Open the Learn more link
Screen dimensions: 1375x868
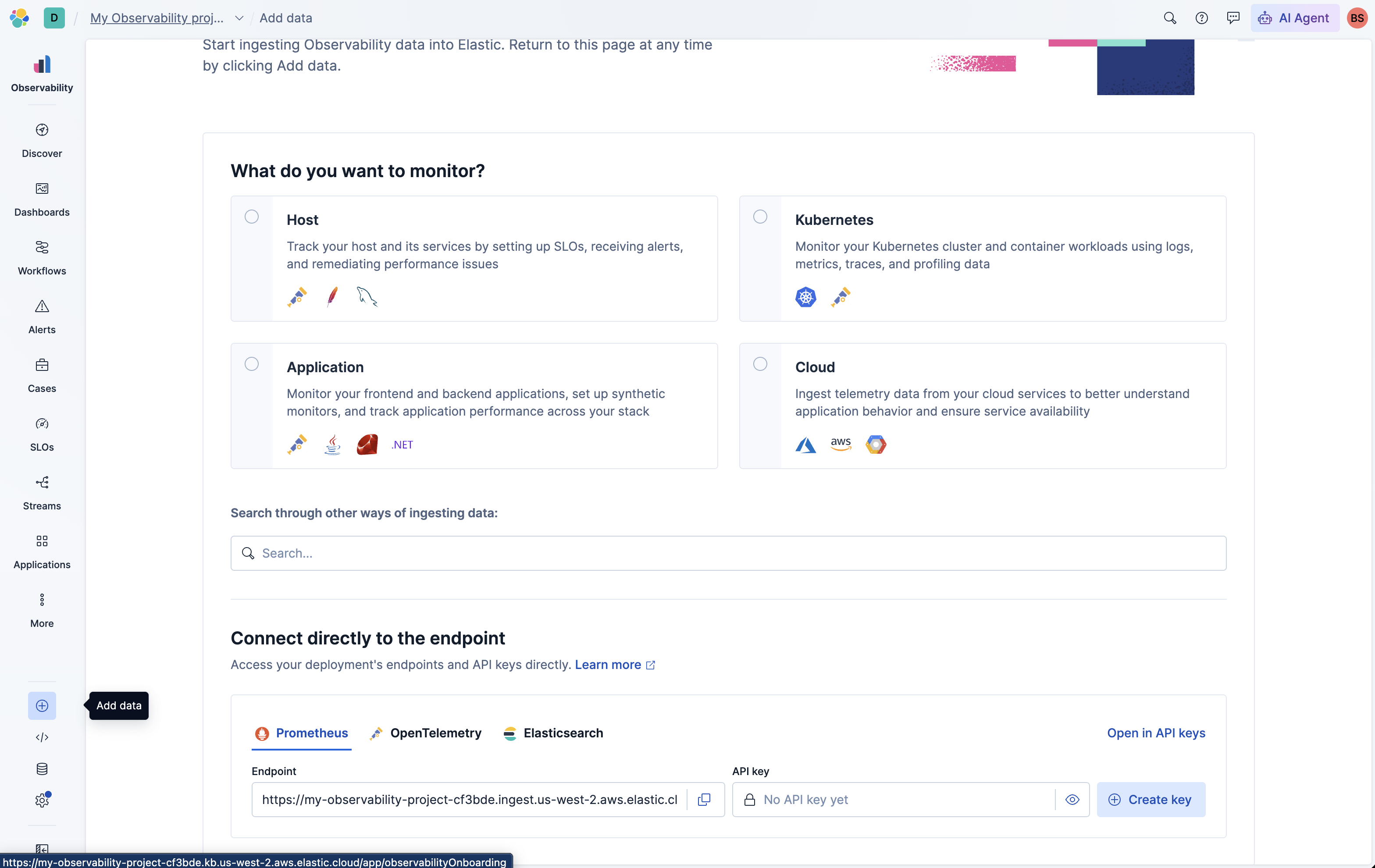[614, 665]
